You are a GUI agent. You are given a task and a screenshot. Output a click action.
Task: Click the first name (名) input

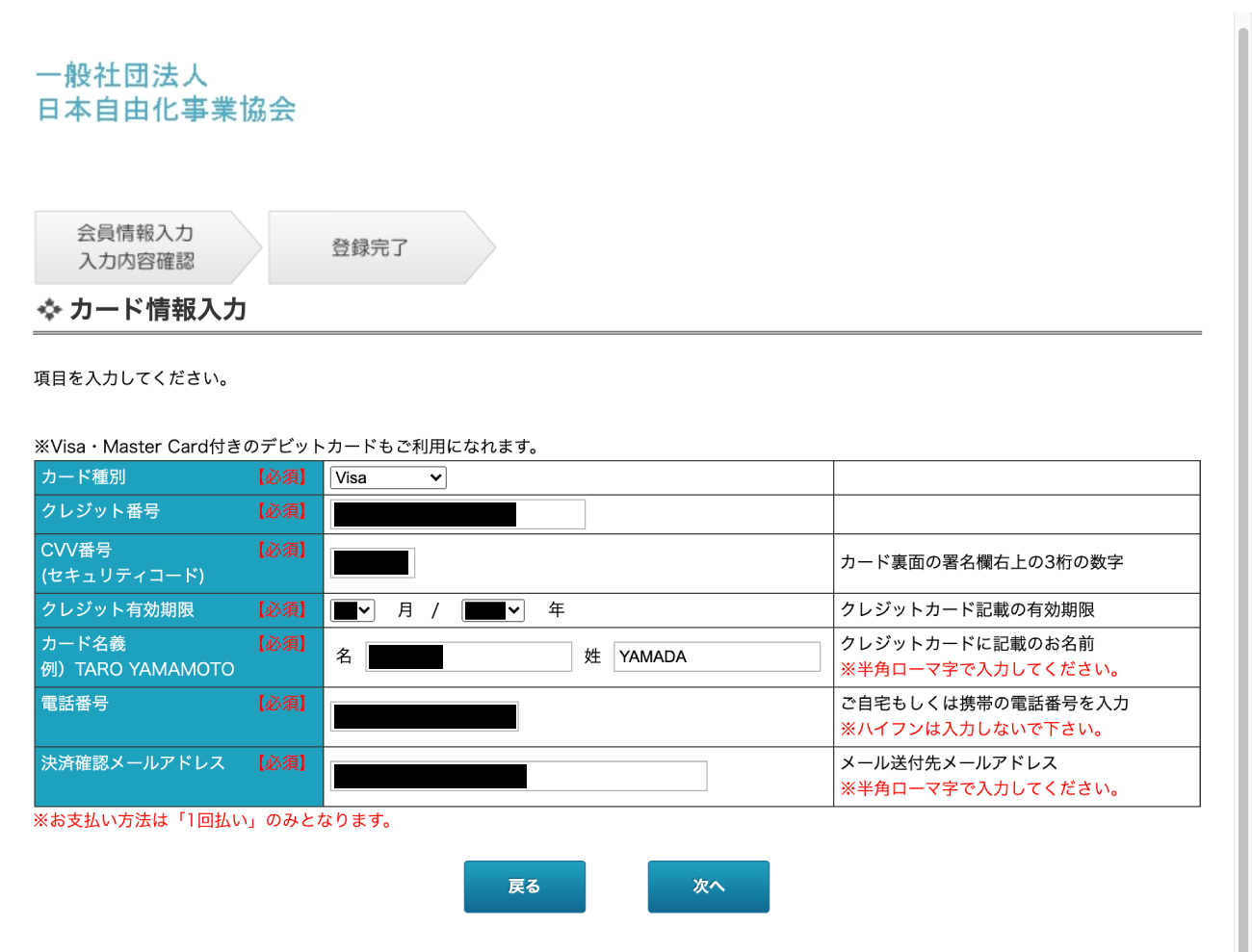[x=469, y=656]
